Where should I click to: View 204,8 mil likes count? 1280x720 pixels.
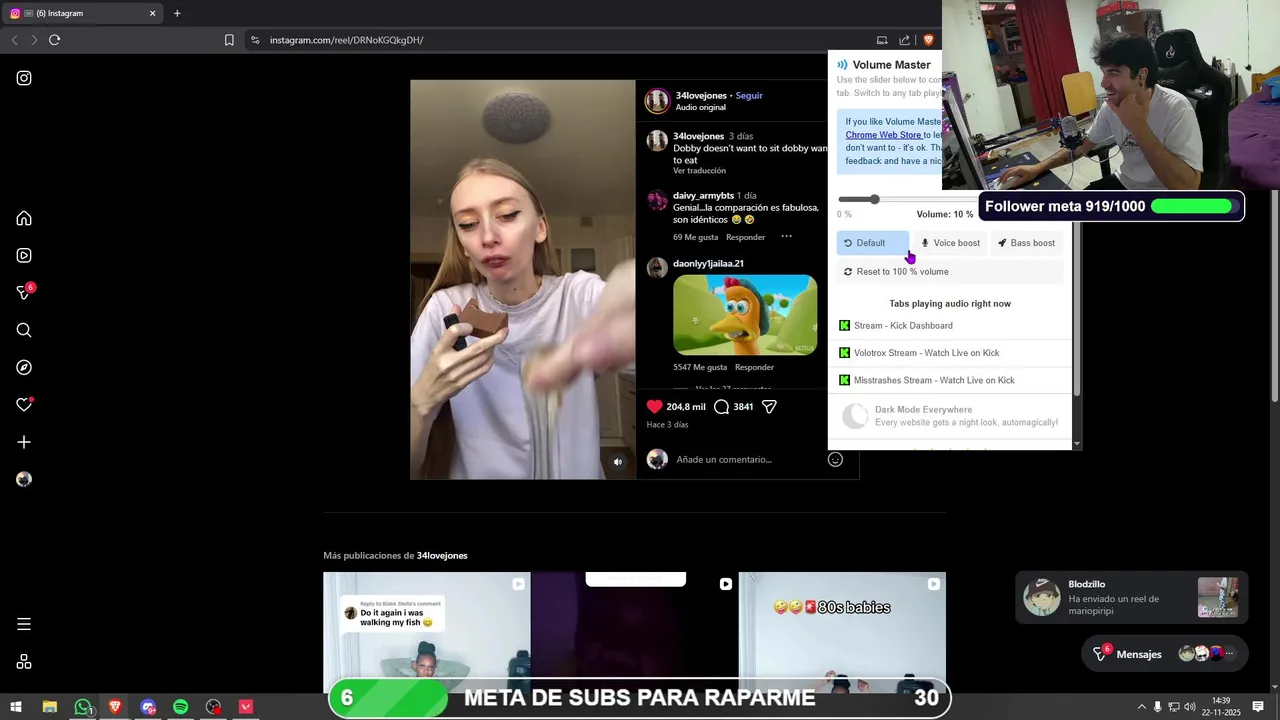pyautogui.click(x=686, y=407)
